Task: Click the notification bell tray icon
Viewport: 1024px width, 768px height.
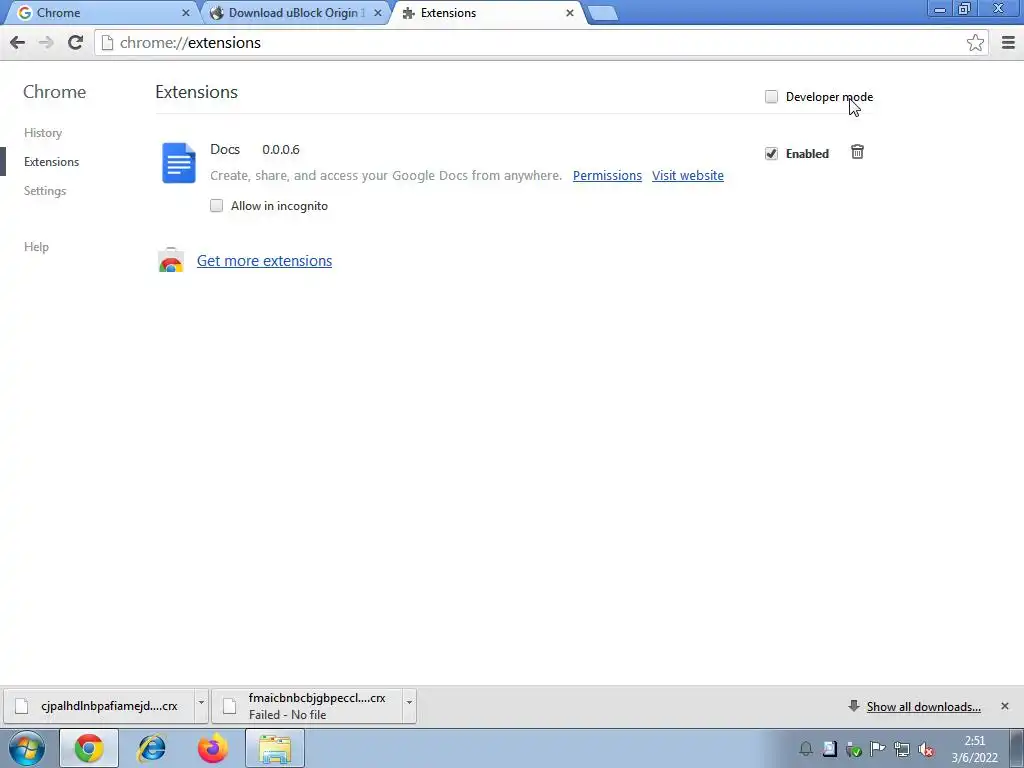Action: (x=806, y=749)
